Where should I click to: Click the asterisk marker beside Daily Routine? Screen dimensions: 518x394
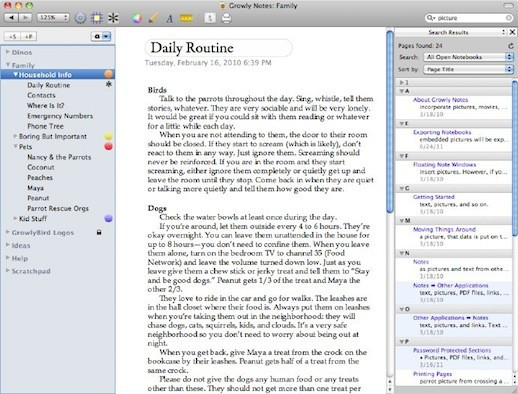point(108,84)
